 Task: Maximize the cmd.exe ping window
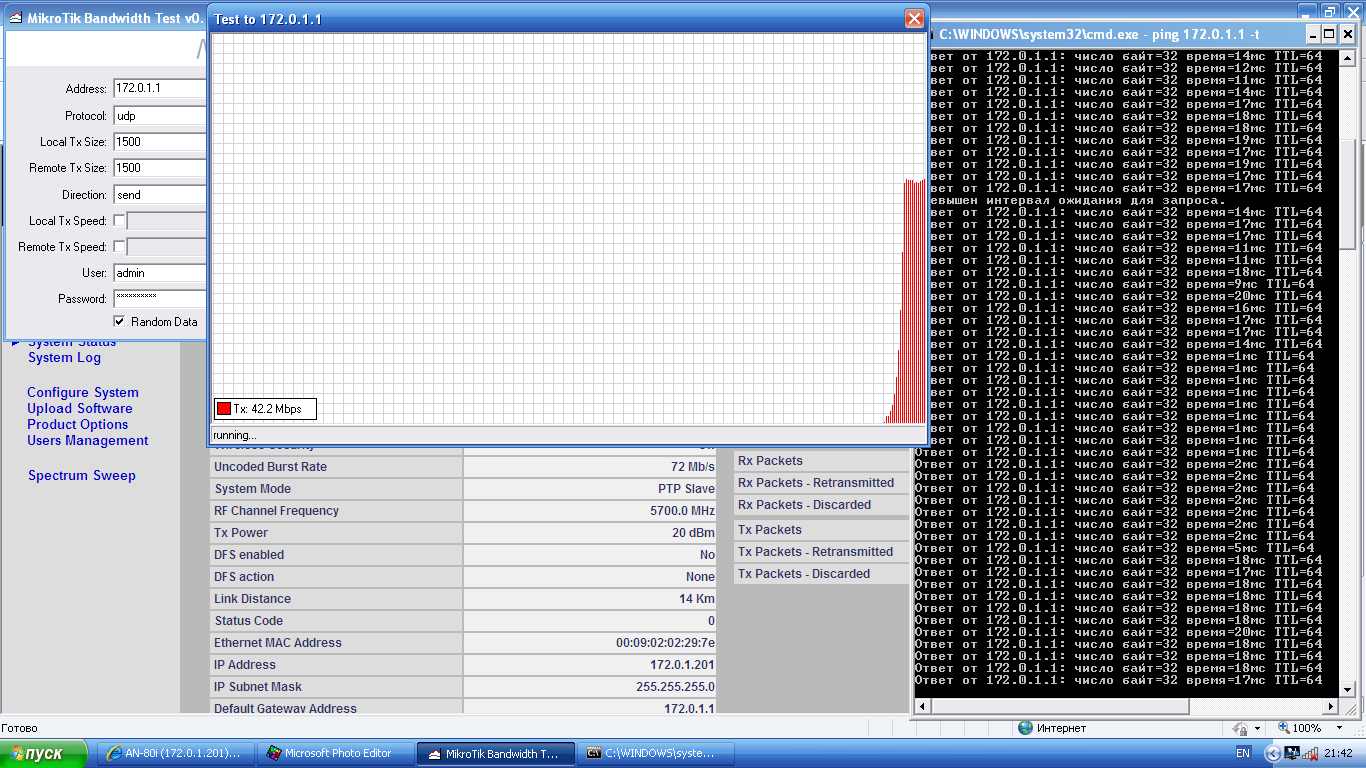click(x=1328, y=34)
